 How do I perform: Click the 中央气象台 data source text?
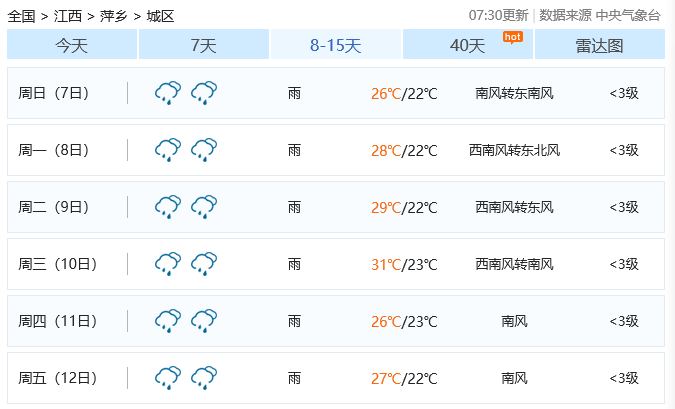click(x=628, y=15)
